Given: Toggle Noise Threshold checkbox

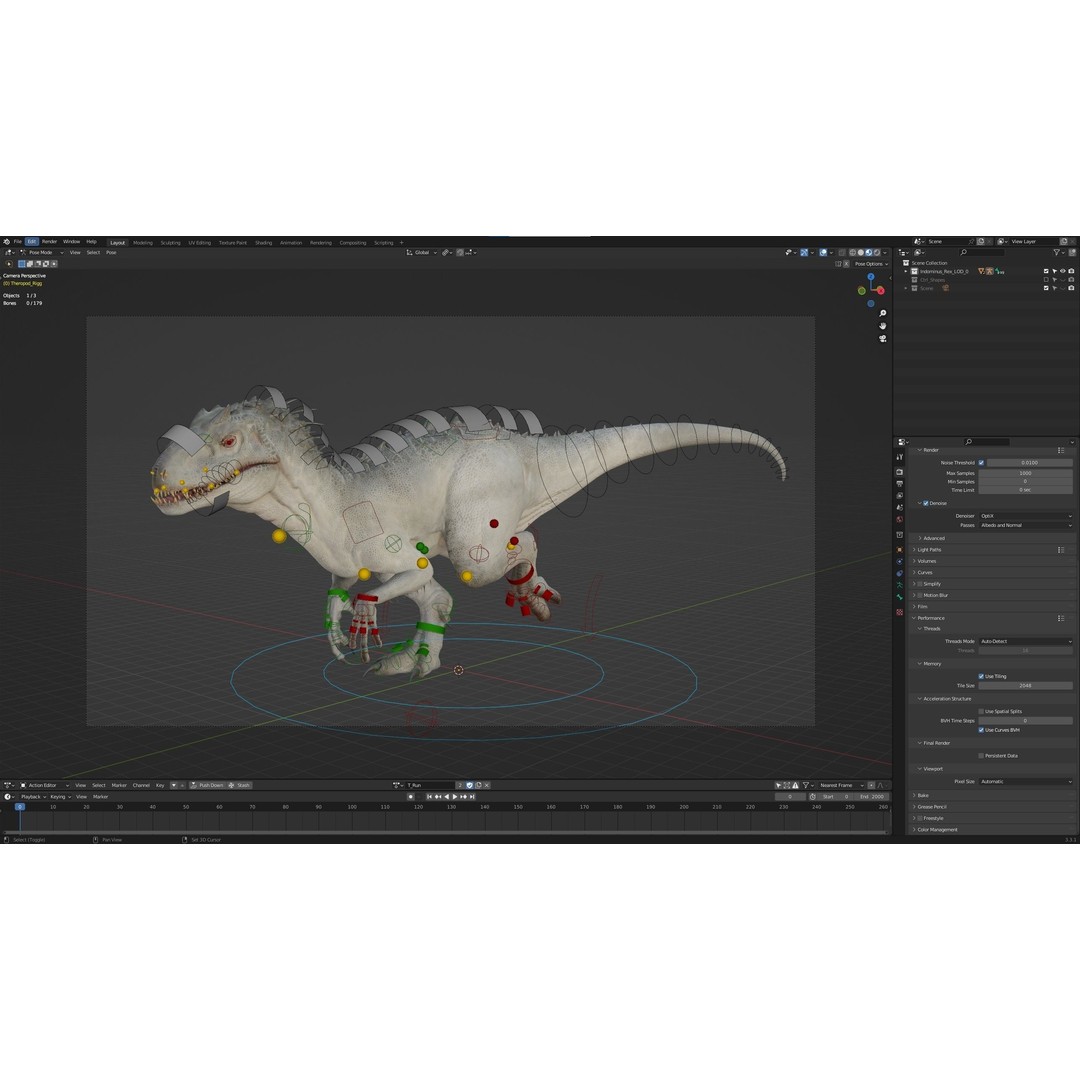Looking at the screenshot, I should click(x=981, y=463).
